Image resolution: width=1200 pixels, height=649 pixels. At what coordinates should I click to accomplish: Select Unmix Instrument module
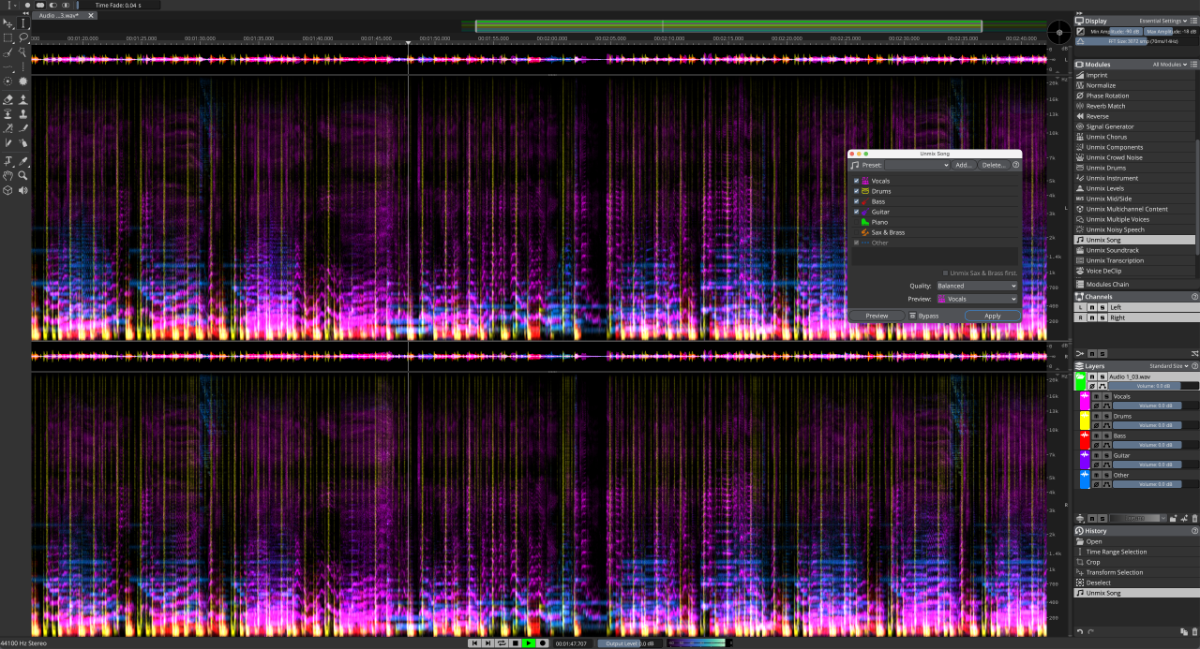click(1135, 178)
